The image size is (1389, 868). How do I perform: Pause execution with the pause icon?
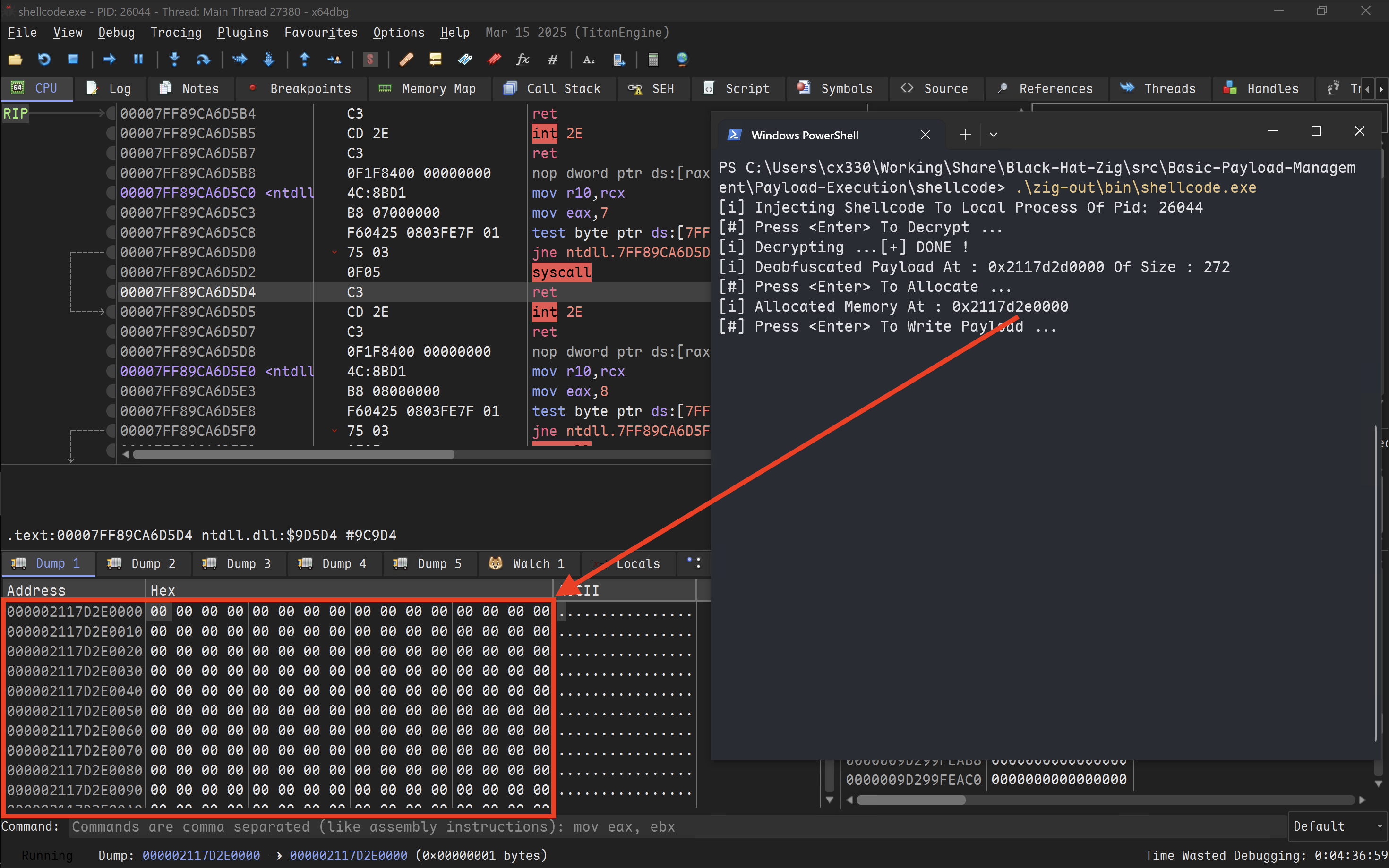pos(138,59)
